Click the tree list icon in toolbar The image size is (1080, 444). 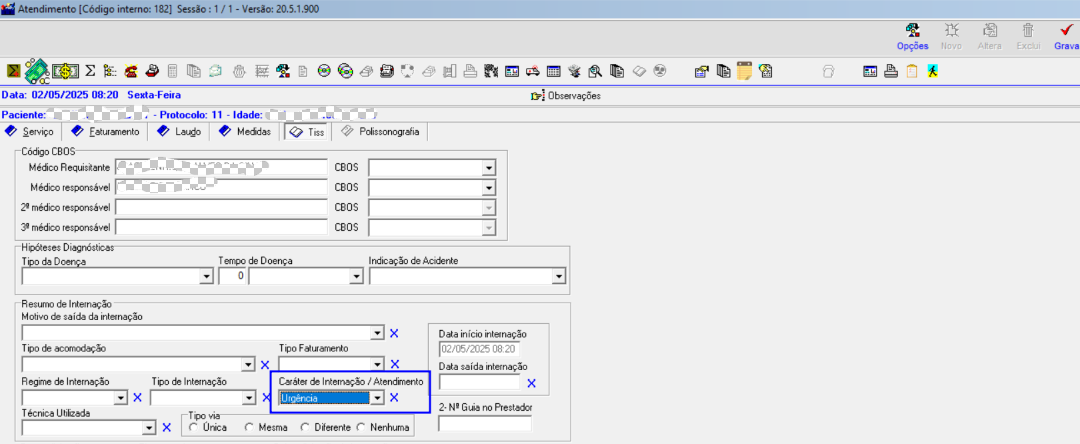[110, 71]
